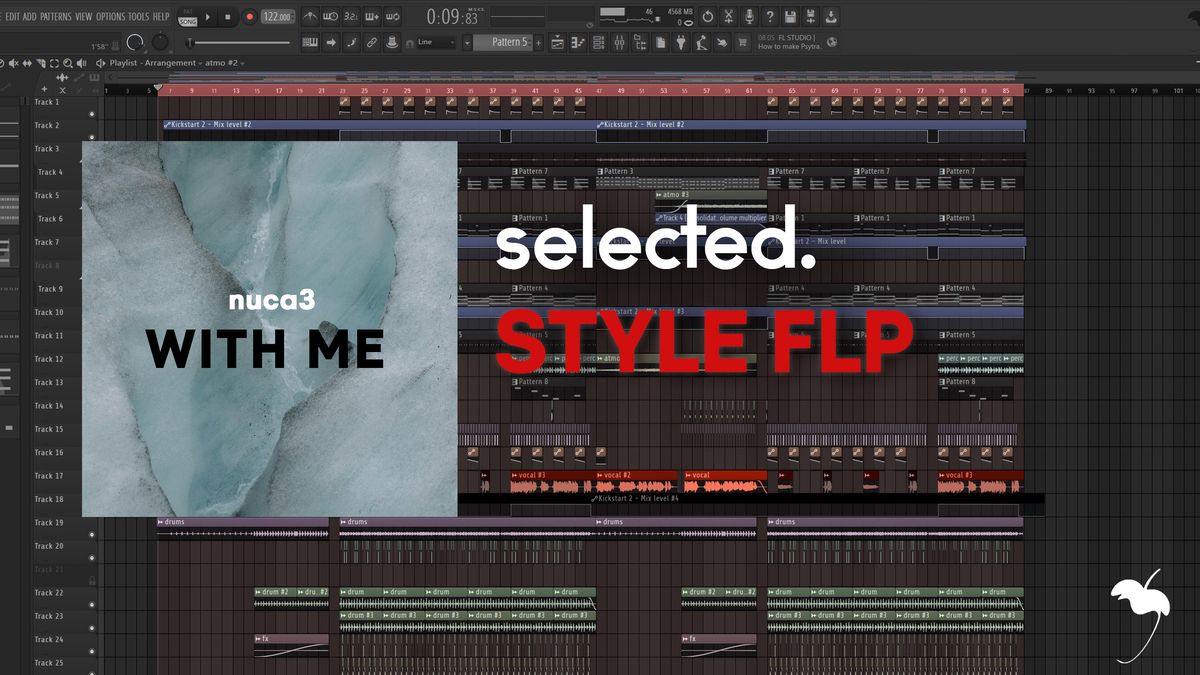The height and width of the screenshot is (675, 1200).
Task: Click the main volume slider
Action: (240, 42)
